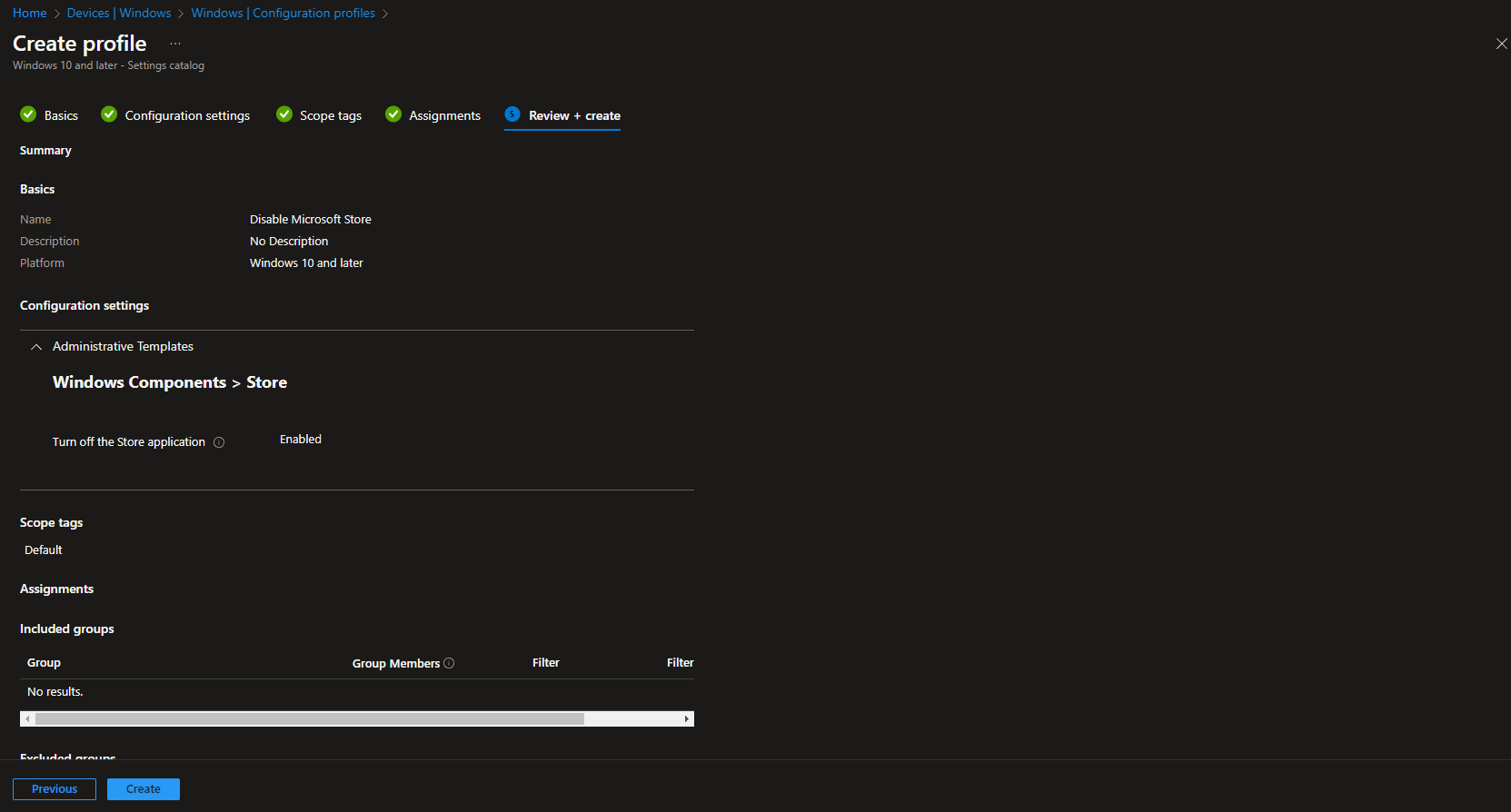Switch to the Basics tab
Viewport: 1511px width, 812px height.
point(61,115)
